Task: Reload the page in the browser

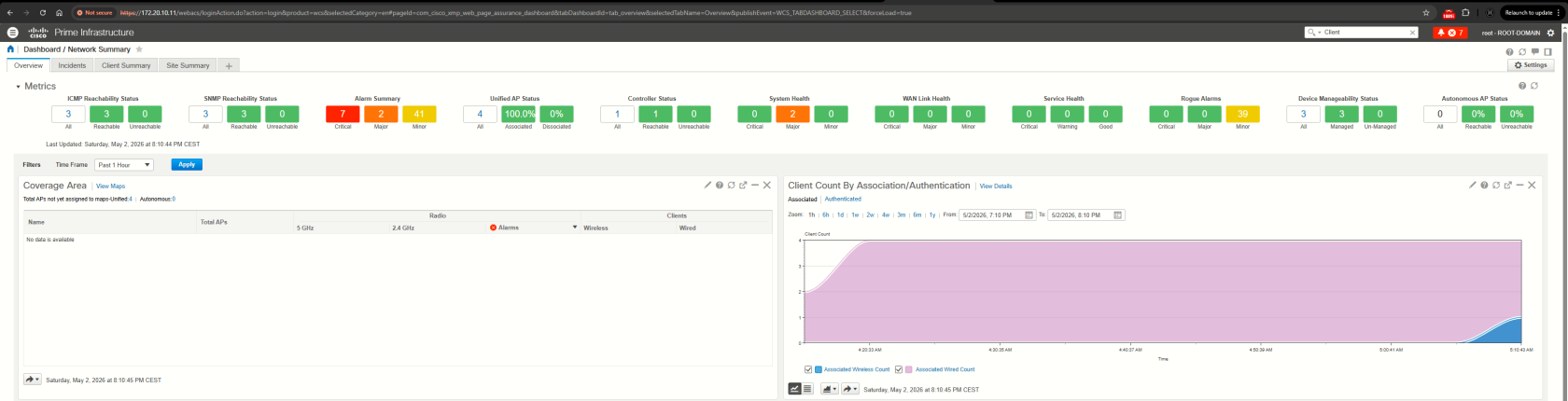Action: [43, 13]
